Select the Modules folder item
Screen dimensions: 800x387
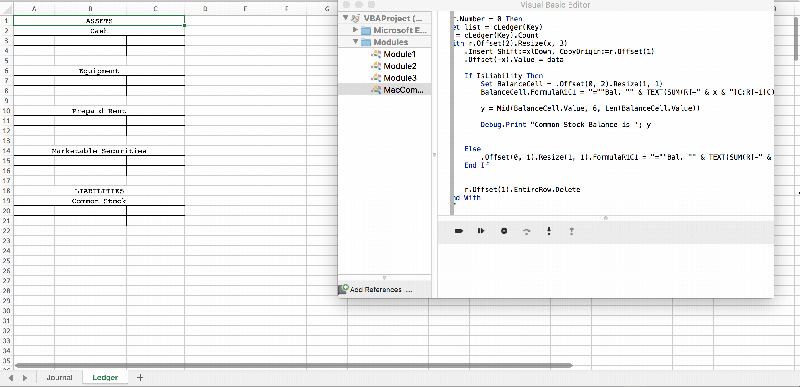385,42
